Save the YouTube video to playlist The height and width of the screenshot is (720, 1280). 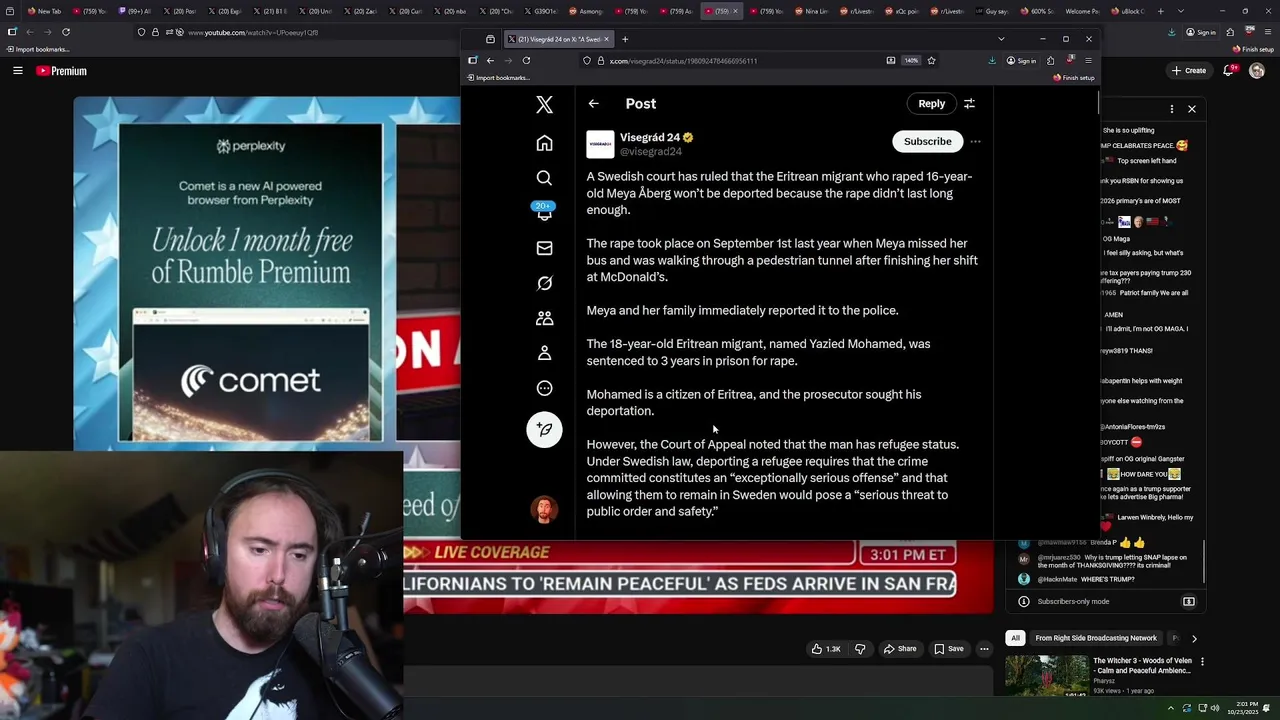pyautogui.click(x=949, y=649)
